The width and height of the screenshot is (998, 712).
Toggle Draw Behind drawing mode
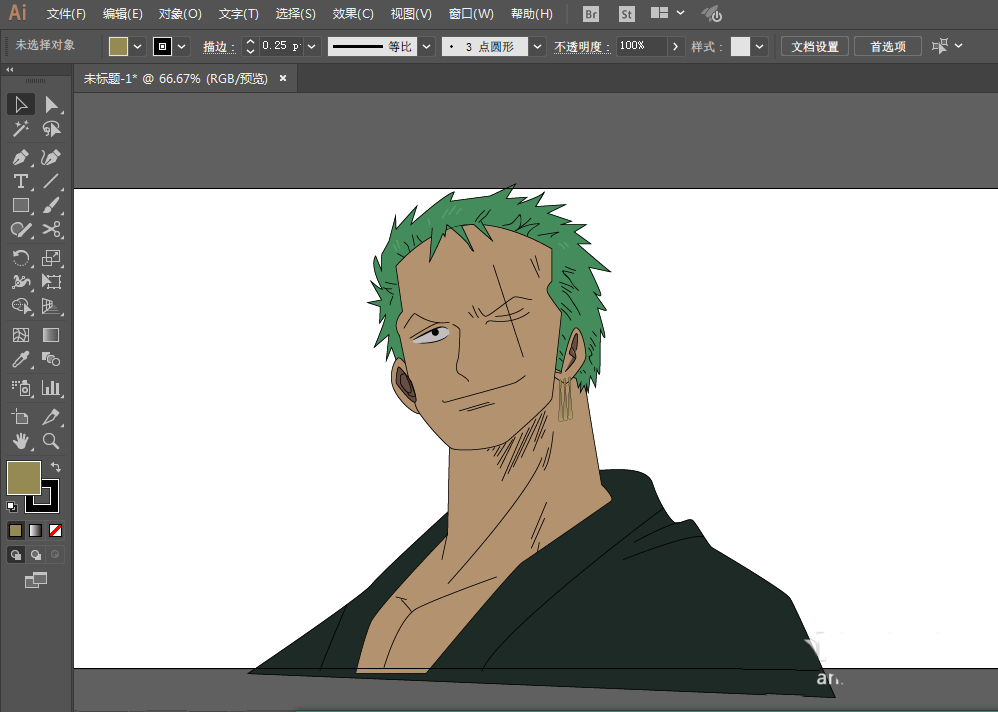pyautogui.click(x=36, y=555)
